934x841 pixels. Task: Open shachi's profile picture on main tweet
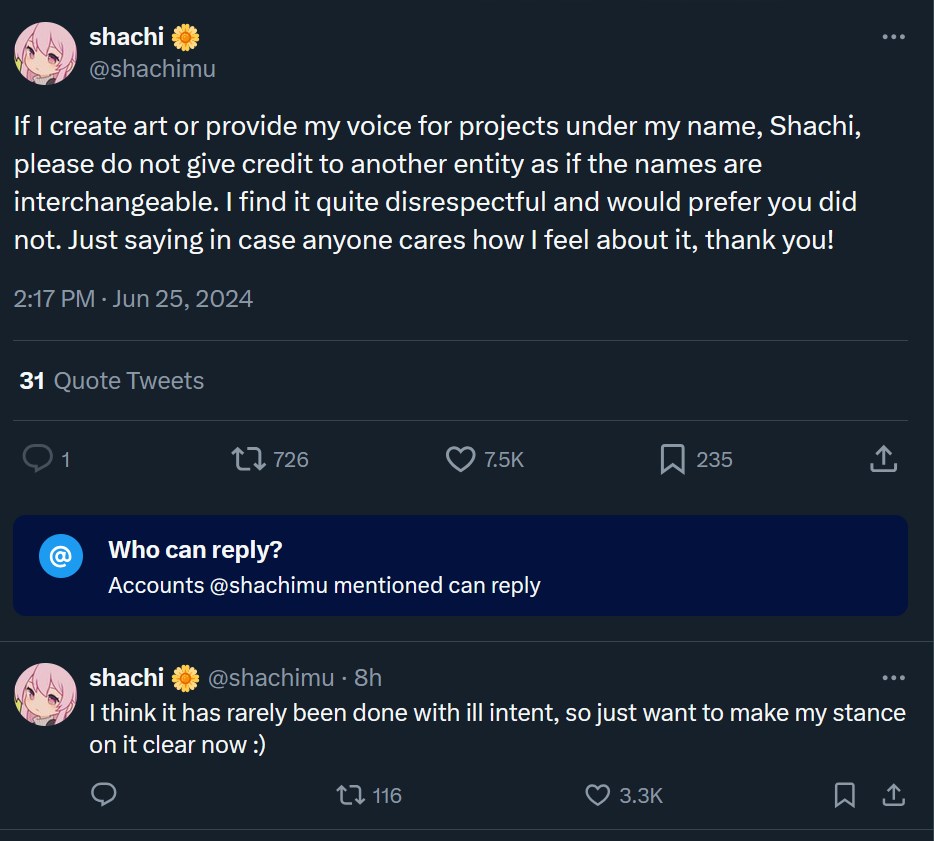[45, 53]
